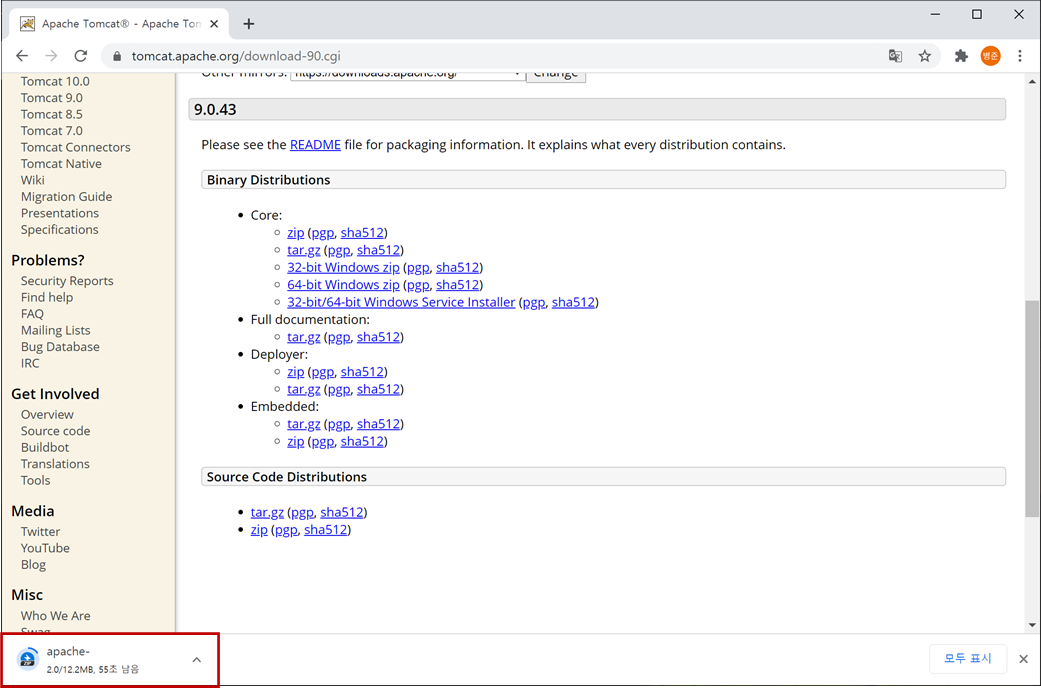Screen dimensions: 1041x688
Task: Open the Other mirrors dropdown
Action: point(407,74)
